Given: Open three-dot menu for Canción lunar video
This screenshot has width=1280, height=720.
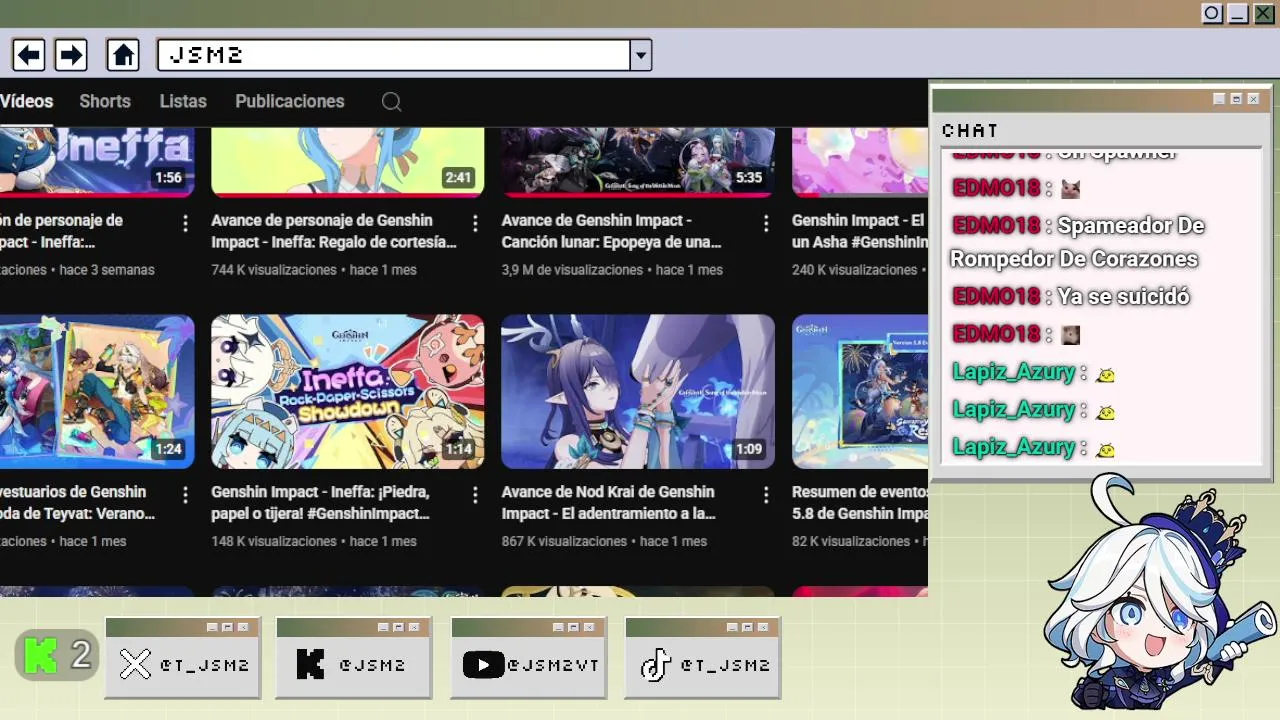Looking at the screenshot, I should click(x=766, y=223).
